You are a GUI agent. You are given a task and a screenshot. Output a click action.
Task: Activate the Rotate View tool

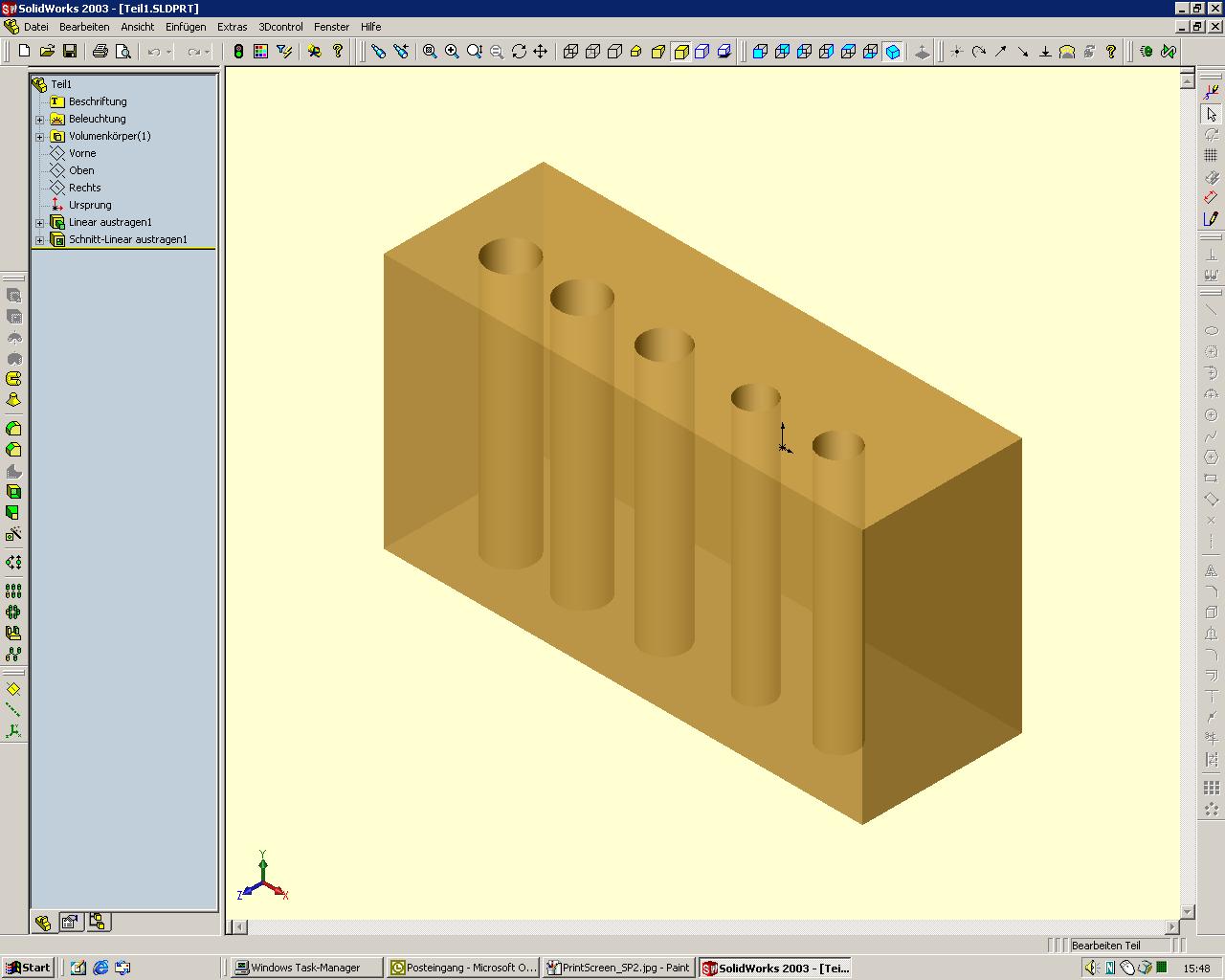[x=519, y=52]
